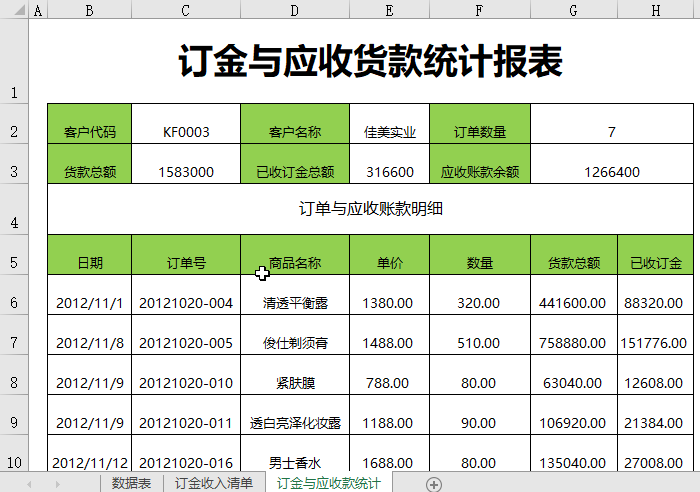Click the previous sheet navigation arrow
The height and width of the screenshot is (492, 700).
tap(30, 484)
